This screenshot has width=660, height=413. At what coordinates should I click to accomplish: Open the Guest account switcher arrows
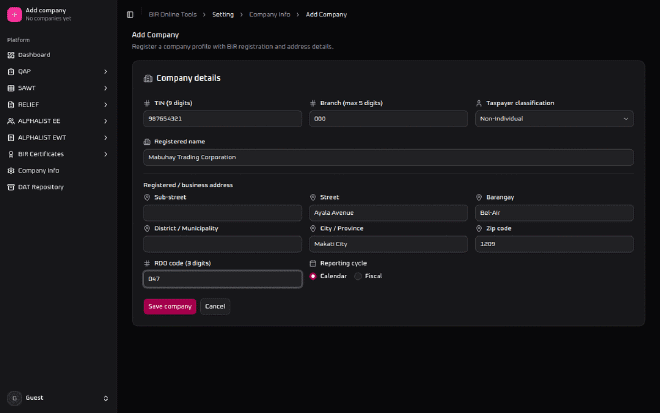[x=106, y=398]
